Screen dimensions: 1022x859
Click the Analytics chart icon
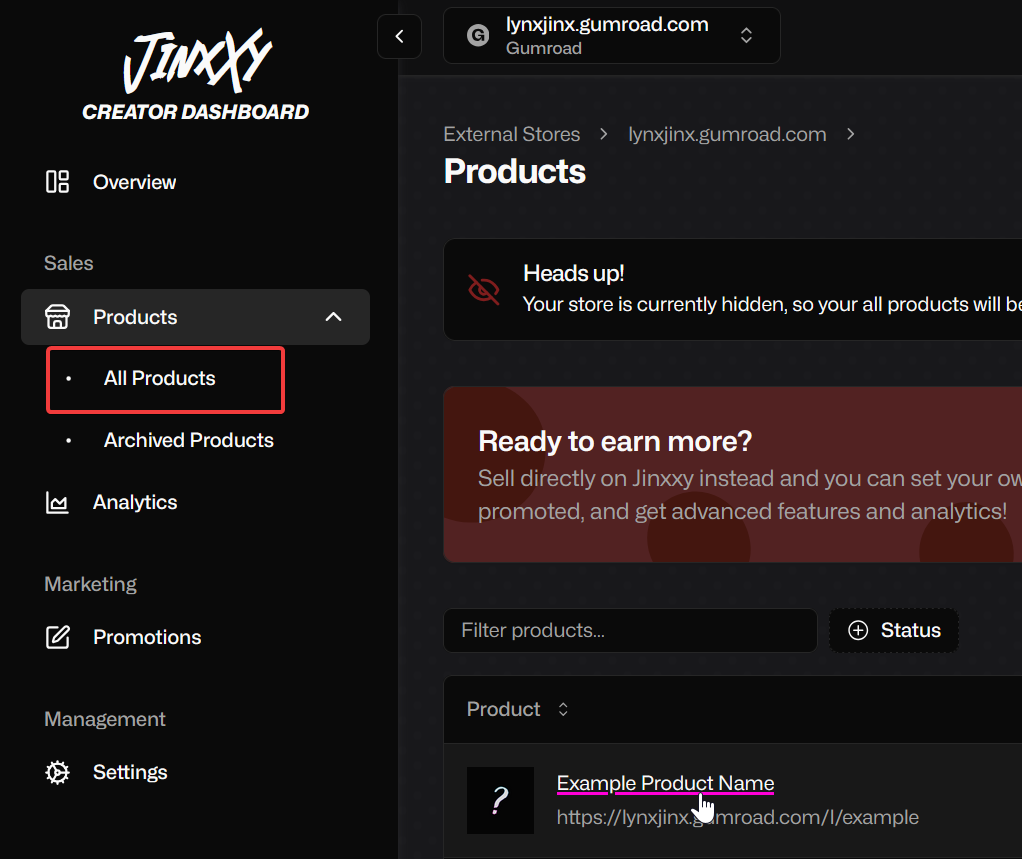57,502
